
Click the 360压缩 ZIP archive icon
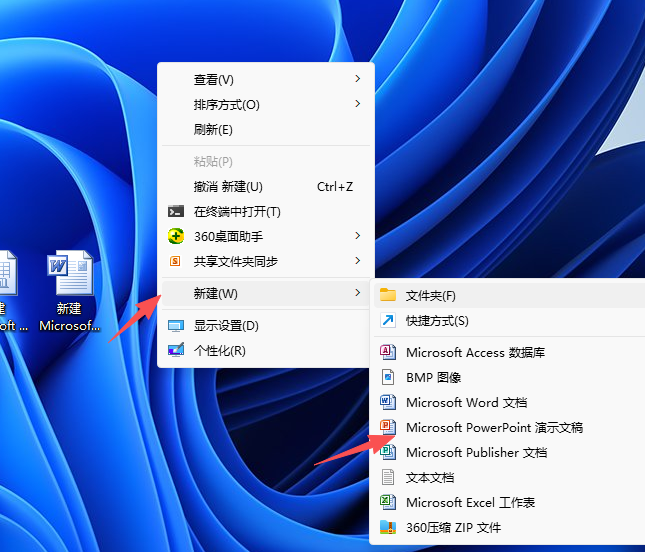[388, 527]
